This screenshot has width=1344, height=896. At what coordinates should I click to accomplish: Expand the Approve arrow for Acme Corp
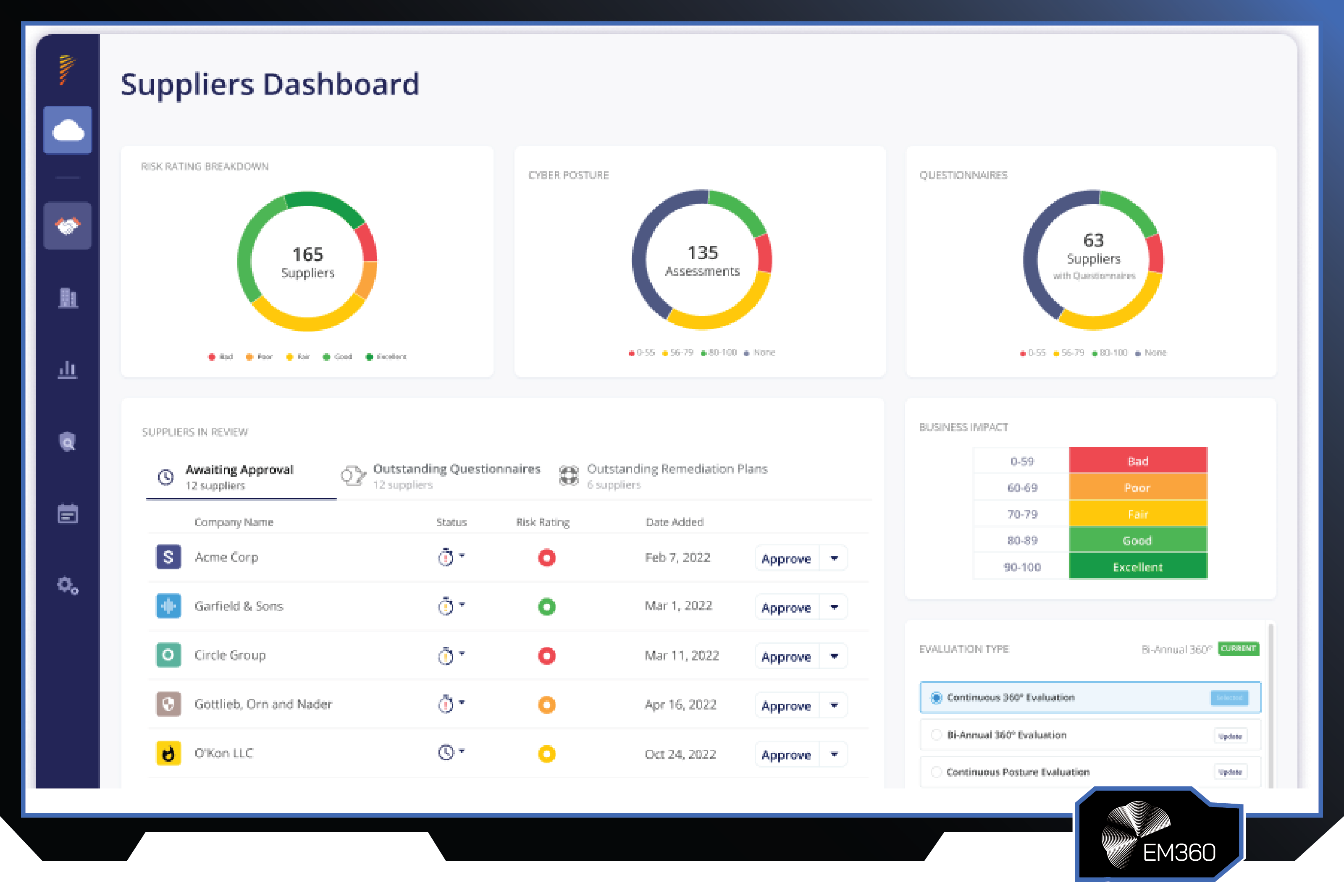(834, 558)
